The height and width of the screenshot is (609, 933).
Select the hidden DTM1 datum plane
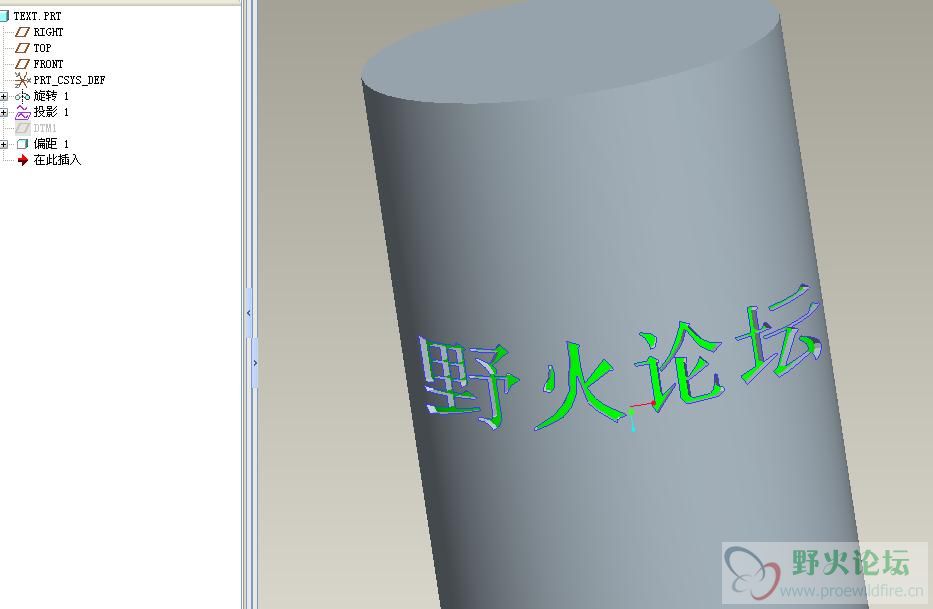tap(45, 128)
